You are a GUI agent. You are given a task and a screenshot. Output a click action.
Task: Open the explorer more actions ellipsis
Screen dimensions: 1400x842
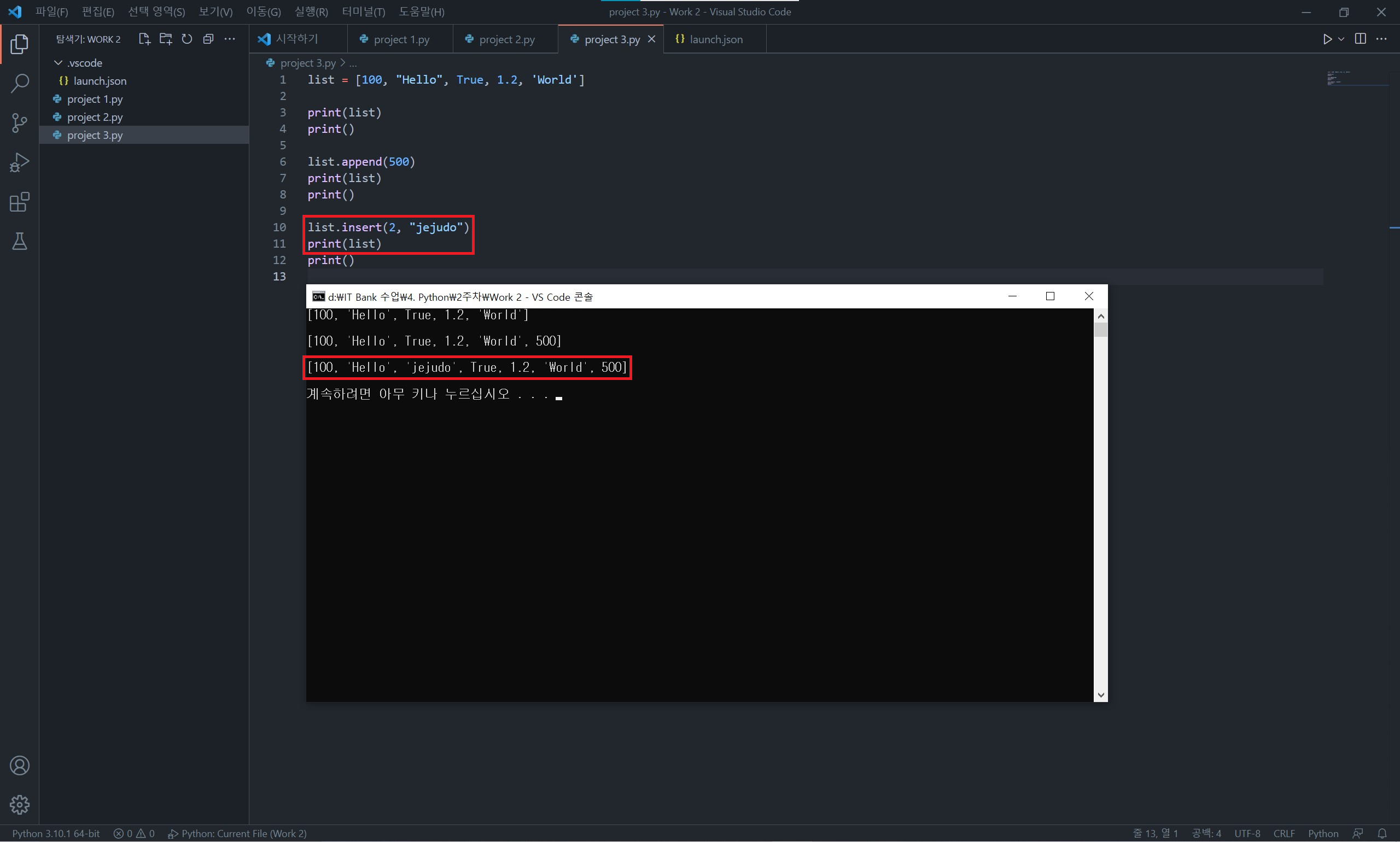pyautogui.click(x=229, y=39)
